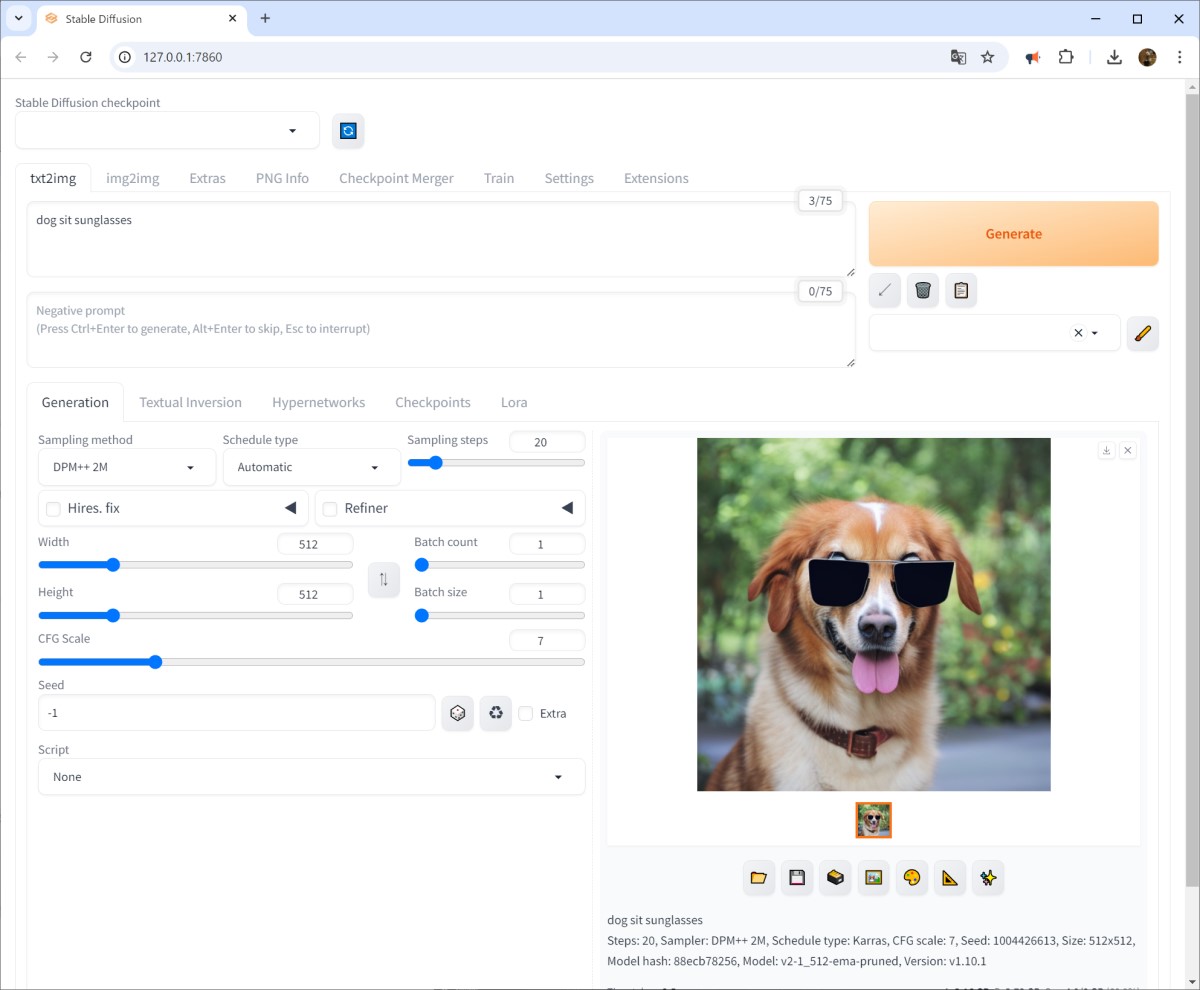Image resolution: width=1200 pixels, height=990 pixels.
Task: Switch to the img2img tab
Action: 133,178
